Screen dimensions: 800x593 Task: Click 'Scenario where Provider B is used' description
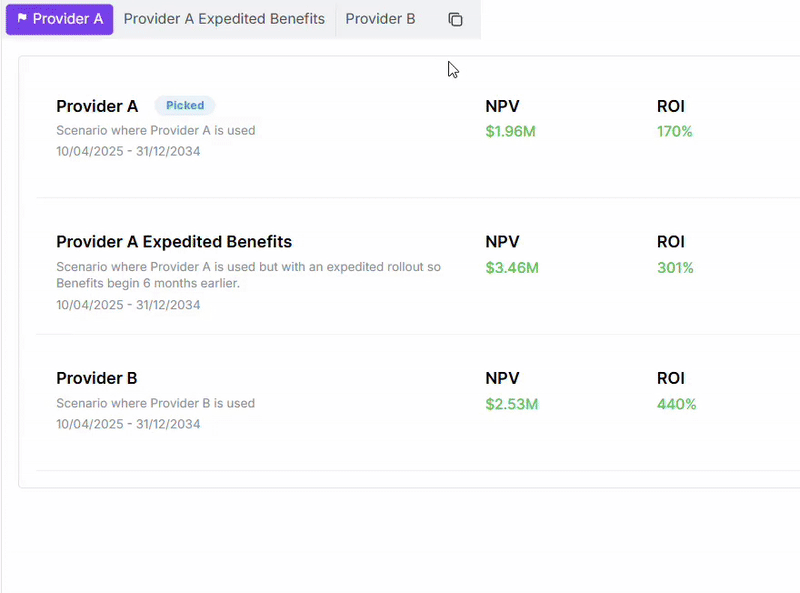[x=156, y=403]
